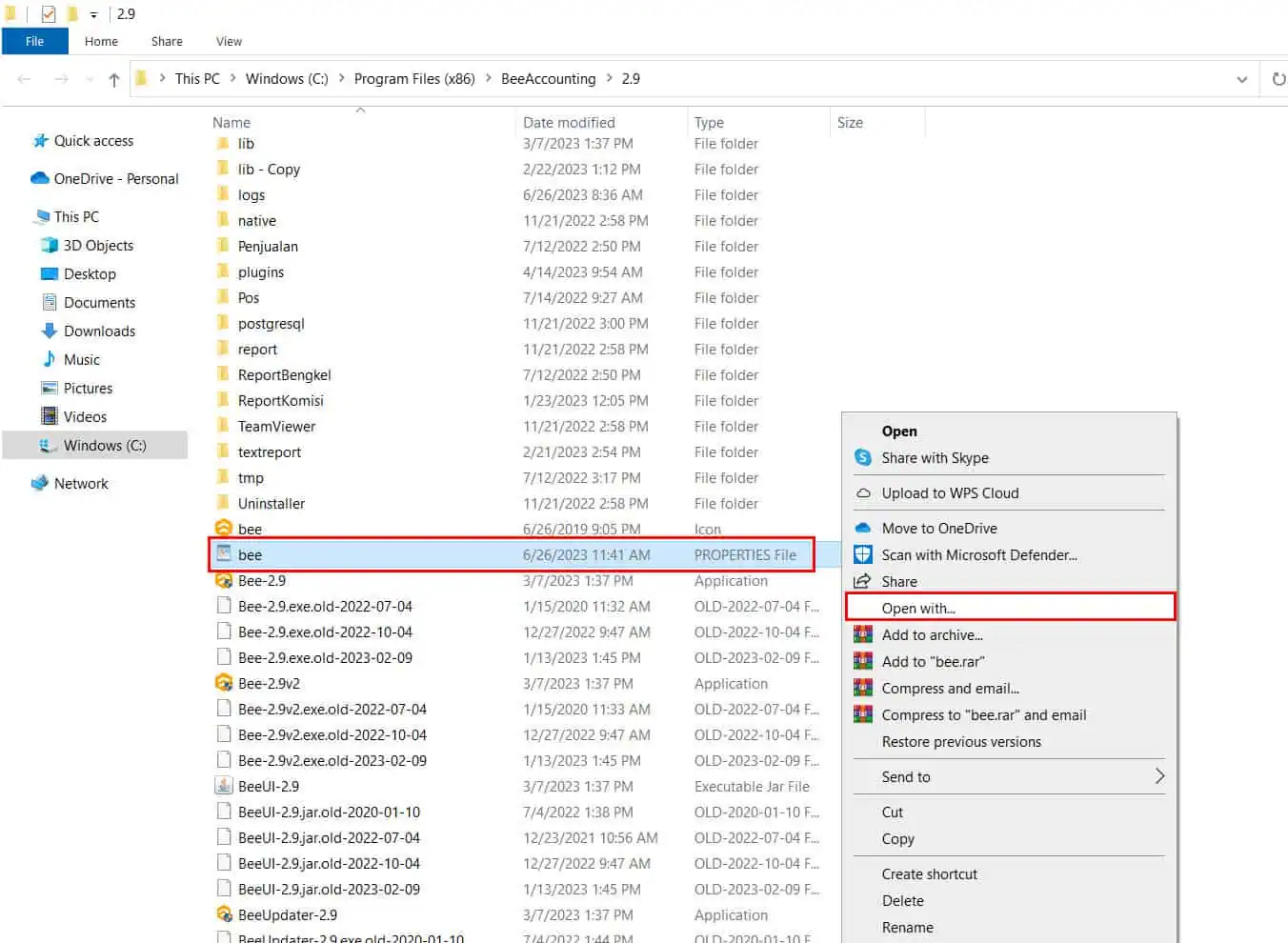Click the Share arrow icon in the context menu
Viewport: 1288px width, 943px height.
click(x=863, y=581)
